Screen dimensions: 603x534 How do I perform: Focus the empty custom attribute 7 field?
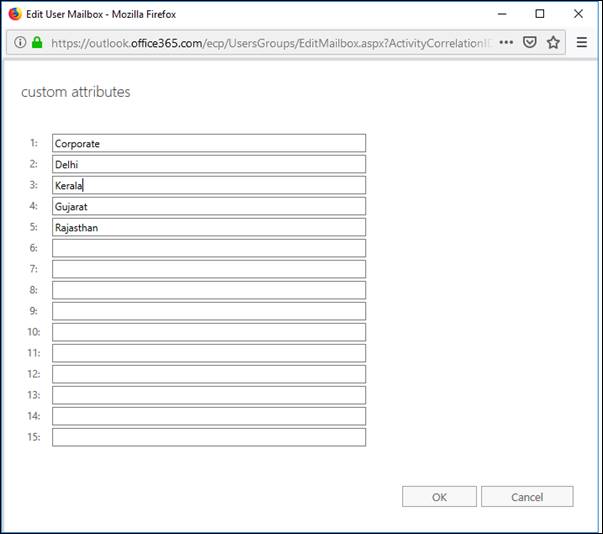(209, 269)
